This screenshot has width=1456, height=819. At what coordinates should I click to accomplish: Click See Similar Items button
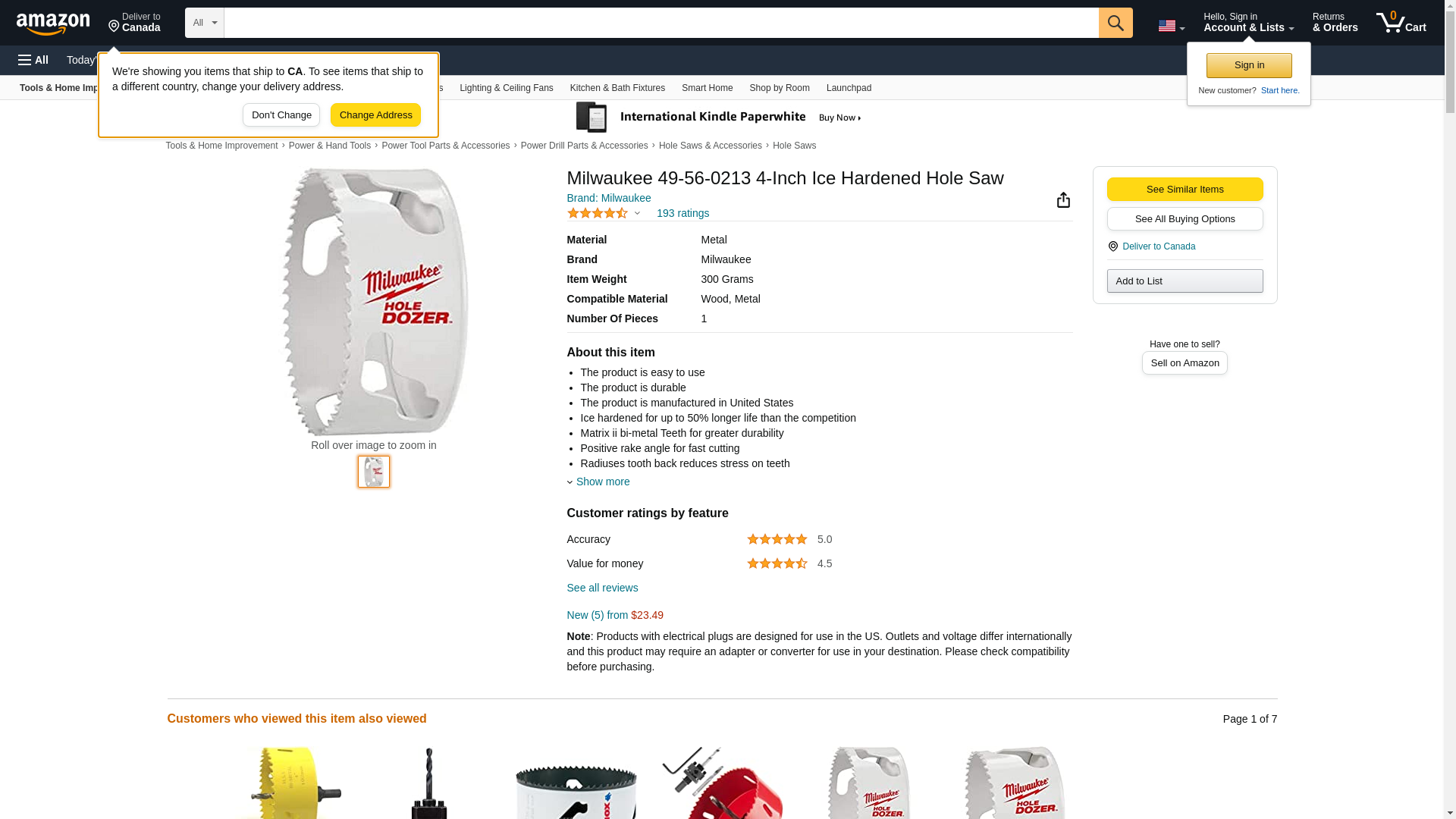[x=1185, y=190]
